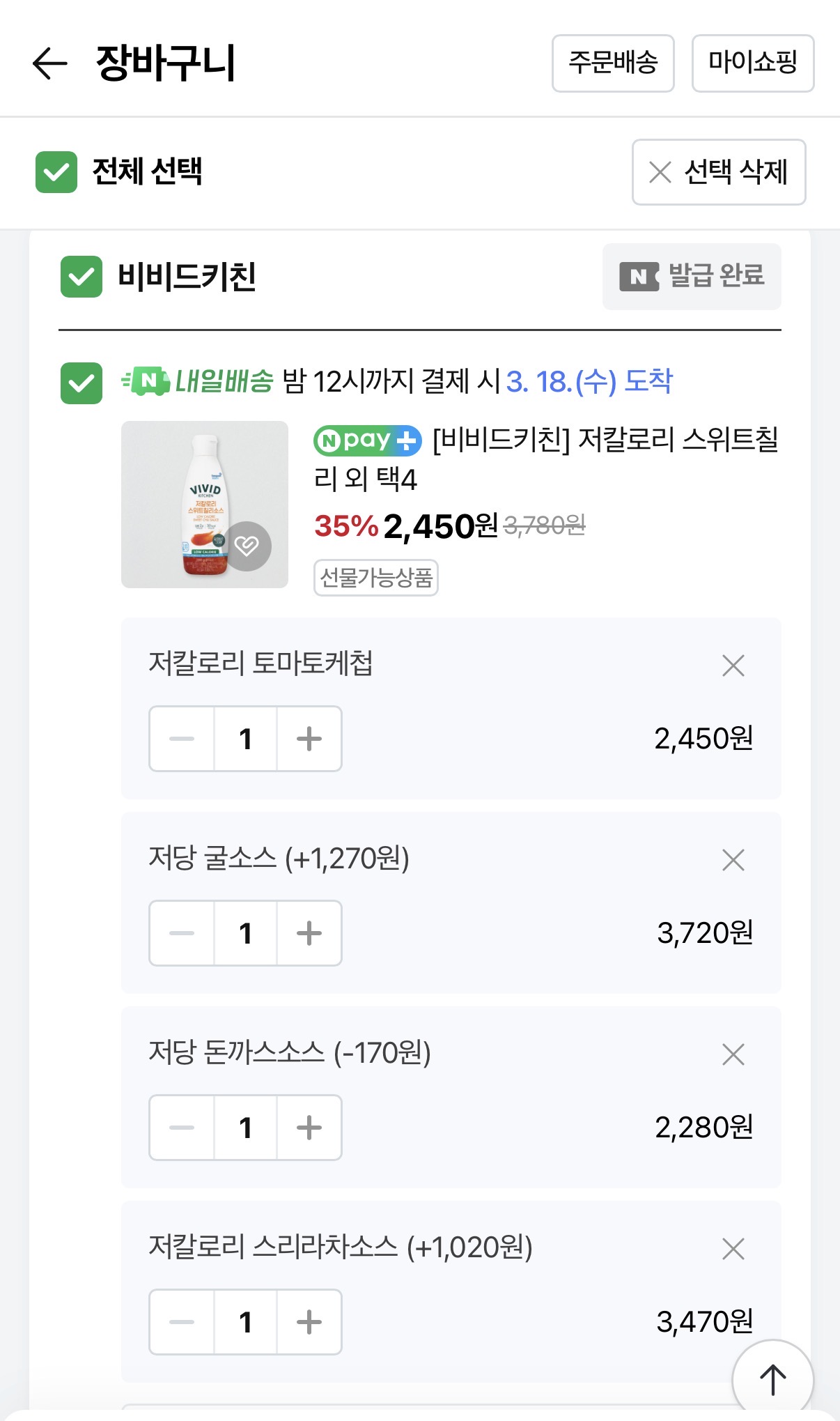Open the 주문배송 page
Image resolution: width=840 pixels, height=1421 pixels.
coord(613,63)
